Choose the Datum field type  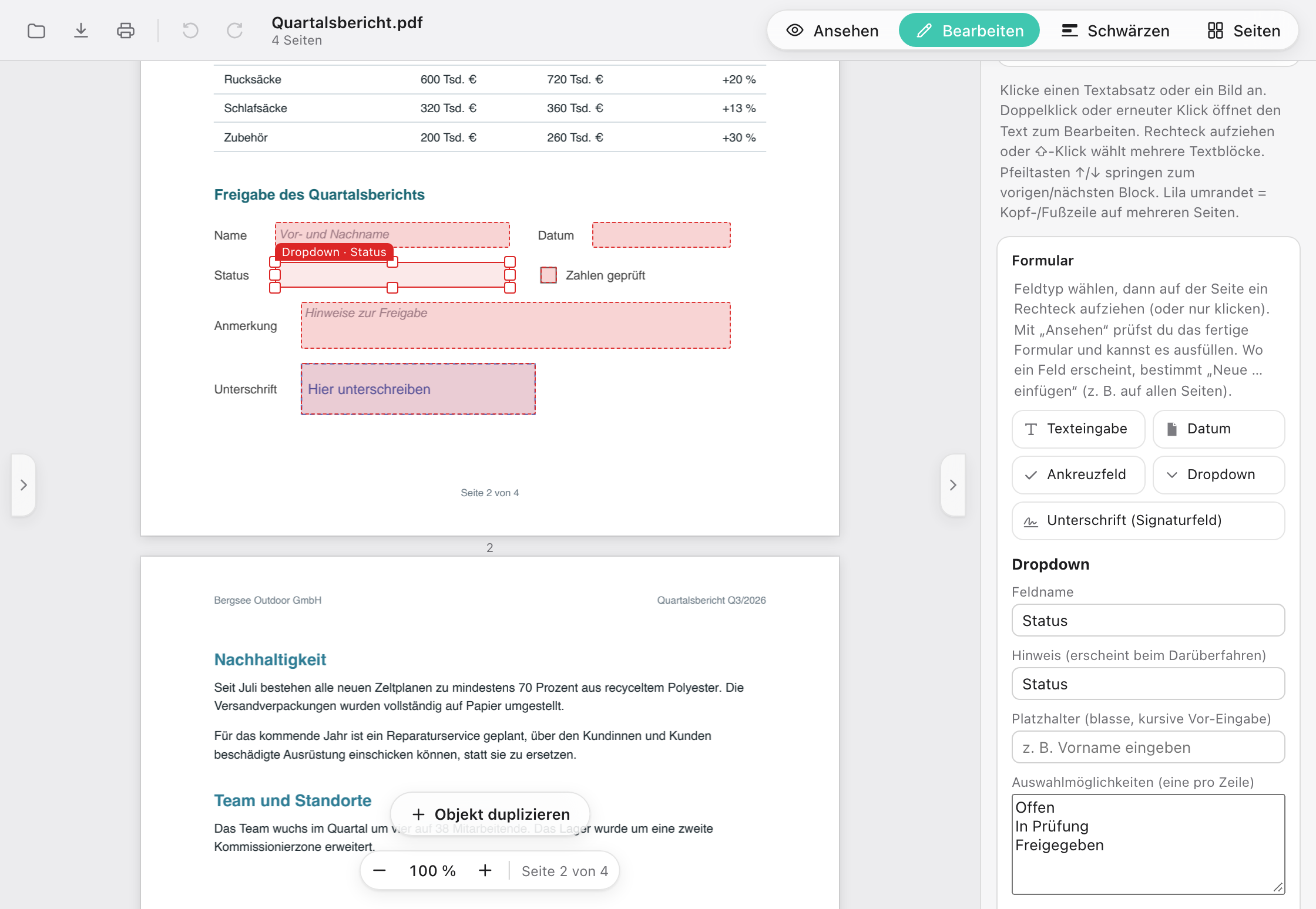click(x=1218, y=429)
